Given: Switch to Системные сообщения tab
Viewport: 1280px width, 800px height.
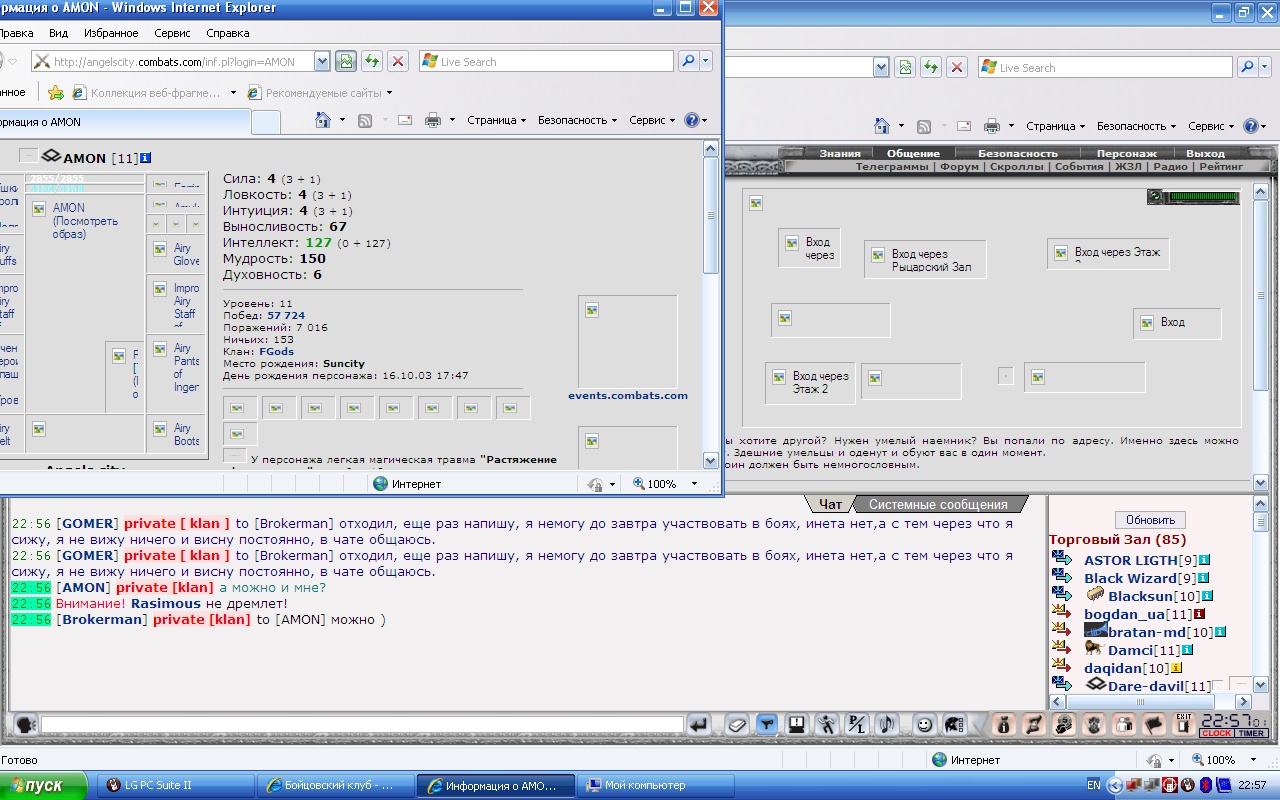Looking at the screenshot, I should coord(937,505).
